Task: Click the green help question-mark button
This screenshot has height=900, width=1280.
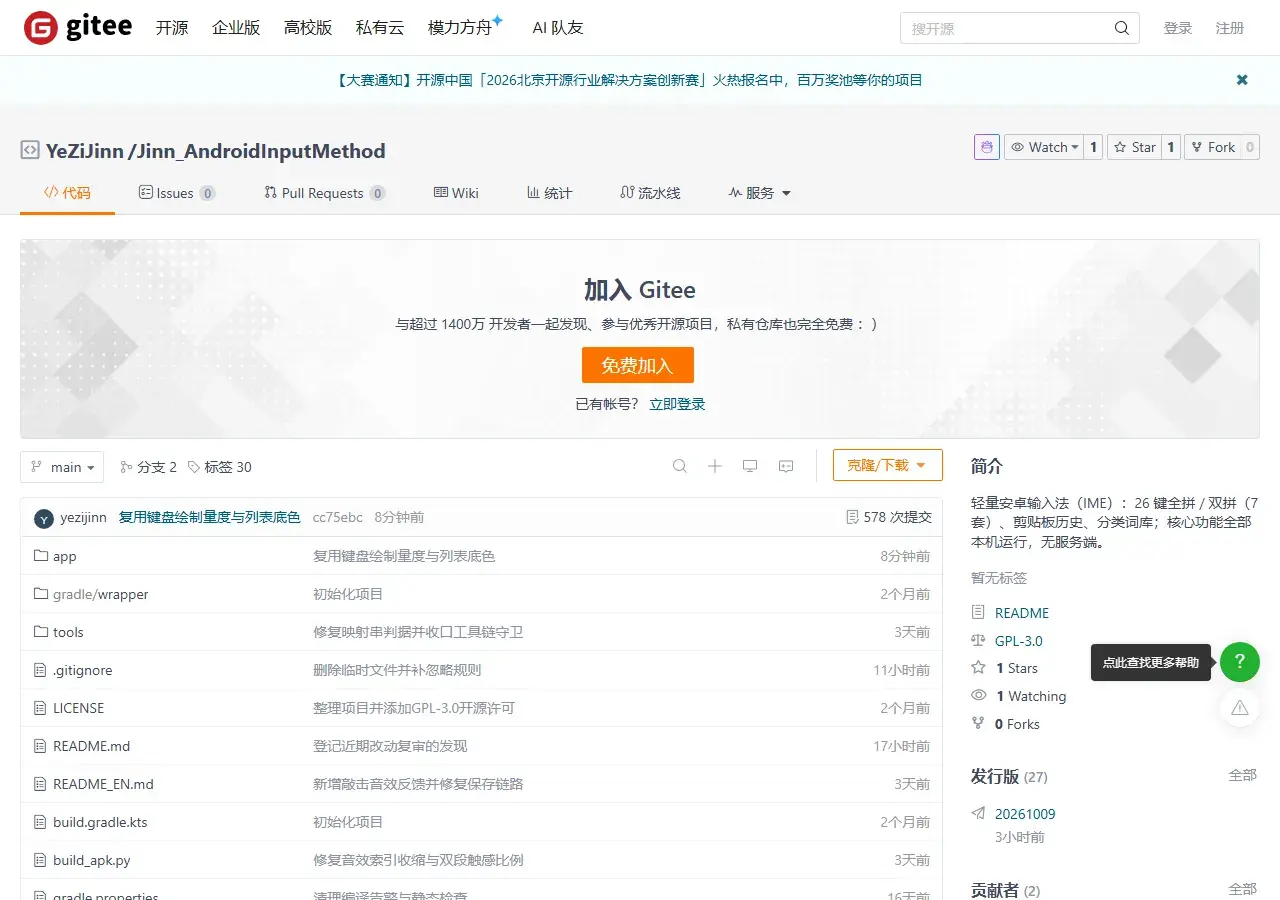Action: click(x=1240, y=662)
